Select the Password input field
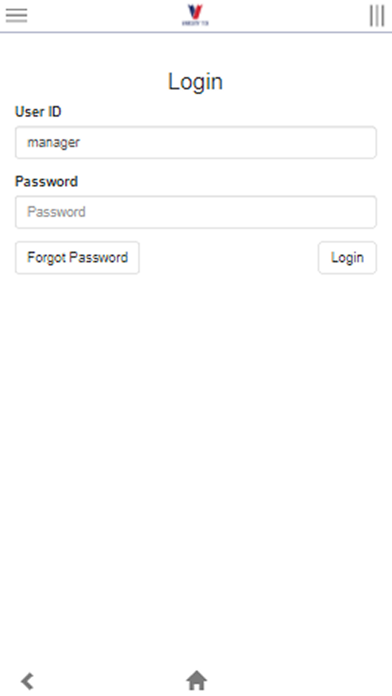The width and height of the screenshot is (392, 696). click(x=196, y=212)
